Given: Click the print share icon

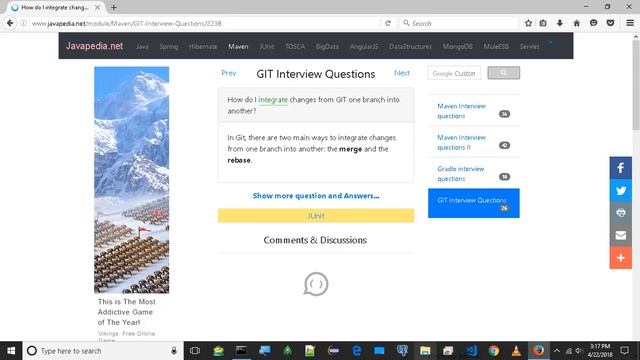Looking at the screenshot, I should click(620, 213).
